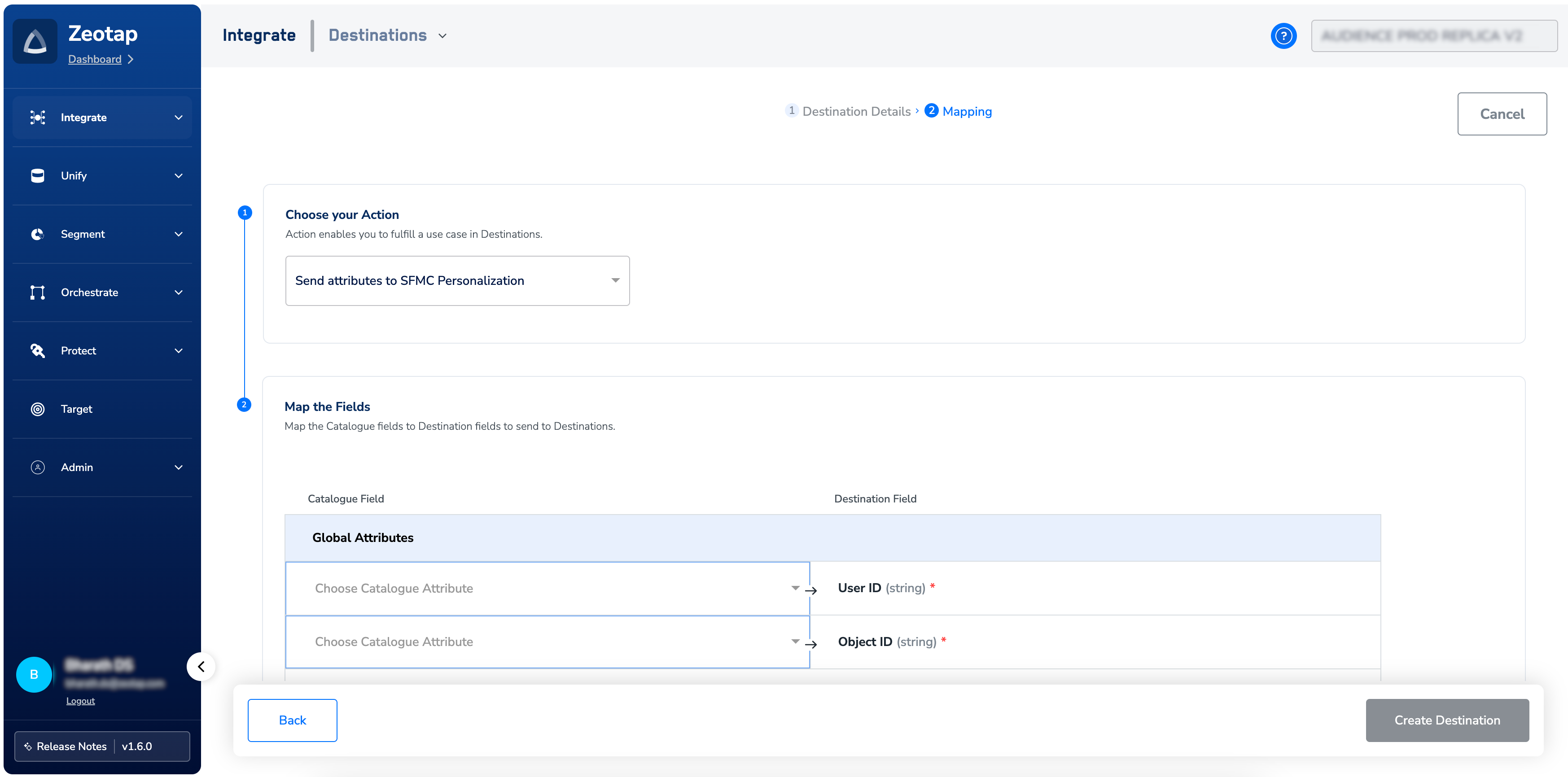
Task: Open catalogue attribute dropdown for User ID
Action: tap(547, 589)
